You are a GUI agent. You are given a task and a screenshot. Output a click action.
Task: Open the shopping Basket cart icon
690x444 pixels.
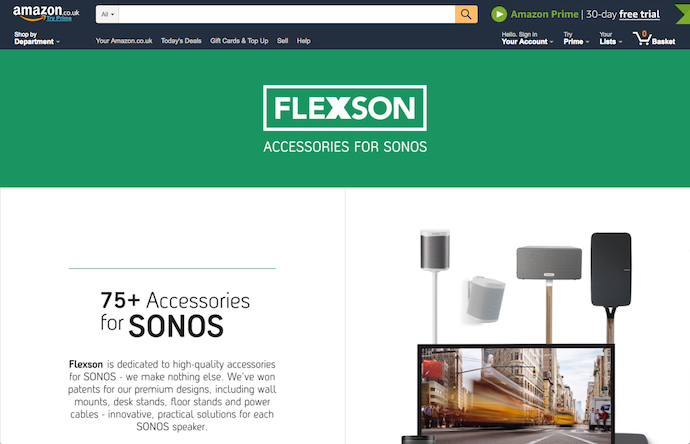point(654,38)
